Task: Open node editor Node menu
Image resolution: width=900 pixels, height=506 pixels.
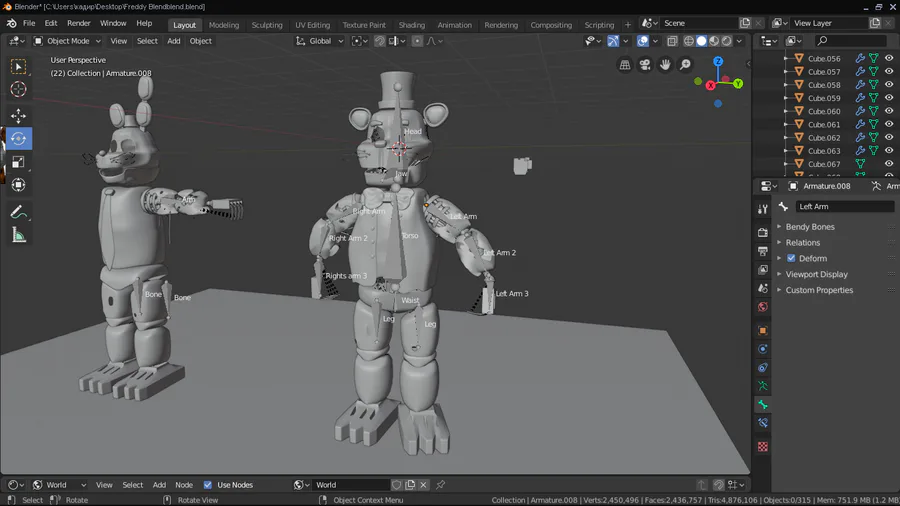Action: (184, 485)
